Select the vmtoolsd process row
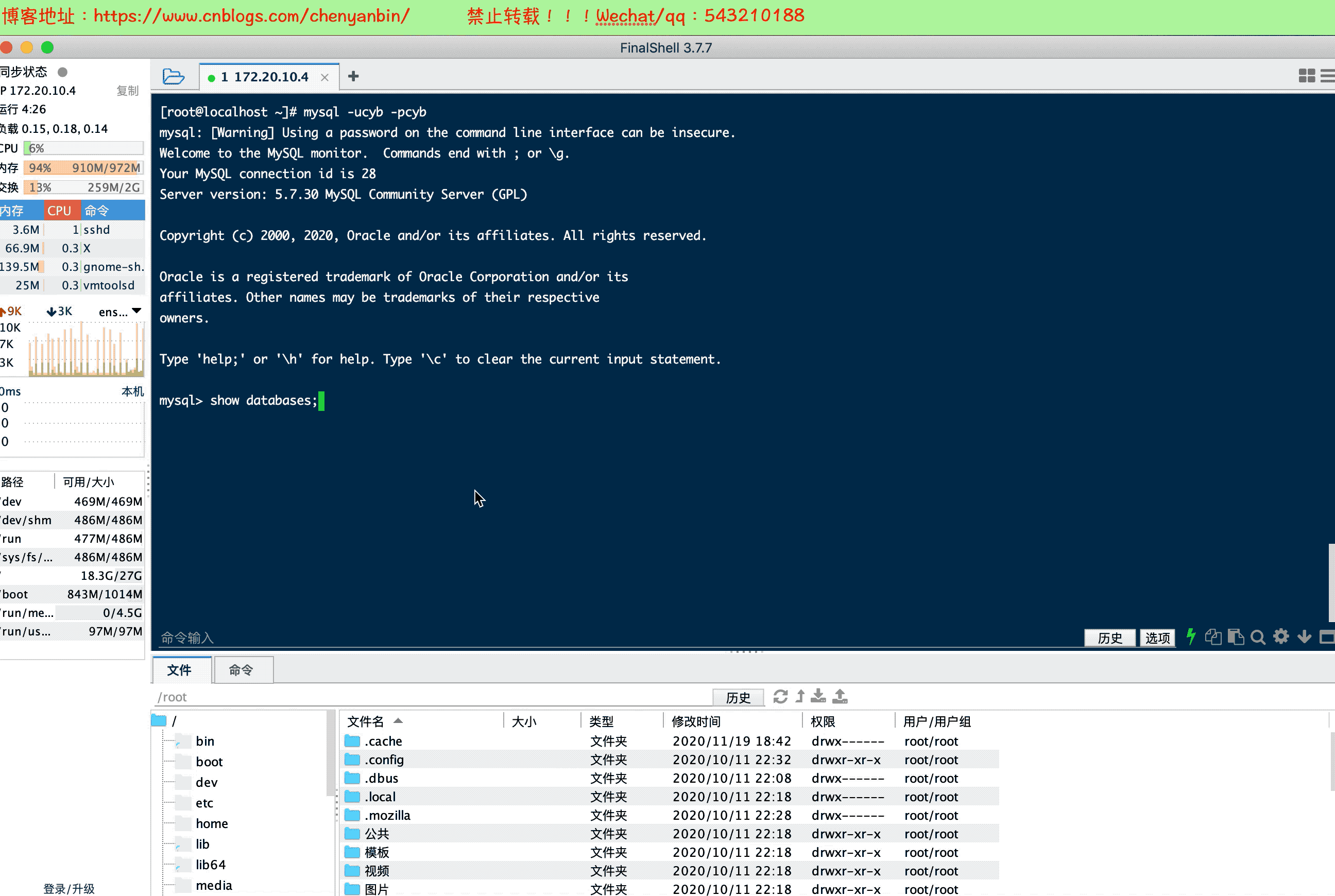The width and height of the screenshot is (1335, 896). (72, 285)
